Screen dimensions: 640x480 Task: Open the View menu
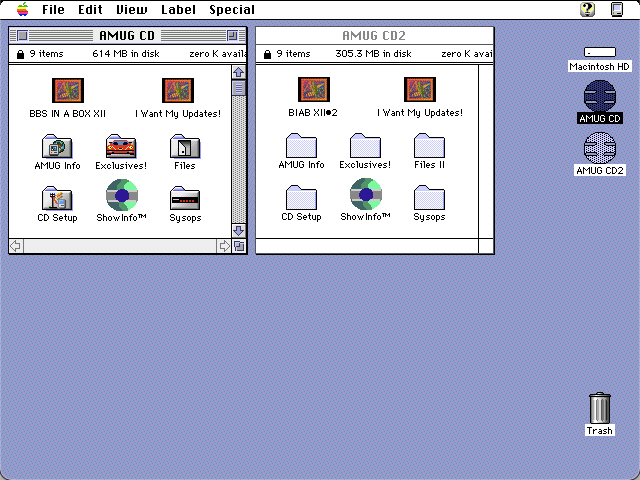[131, 9]
